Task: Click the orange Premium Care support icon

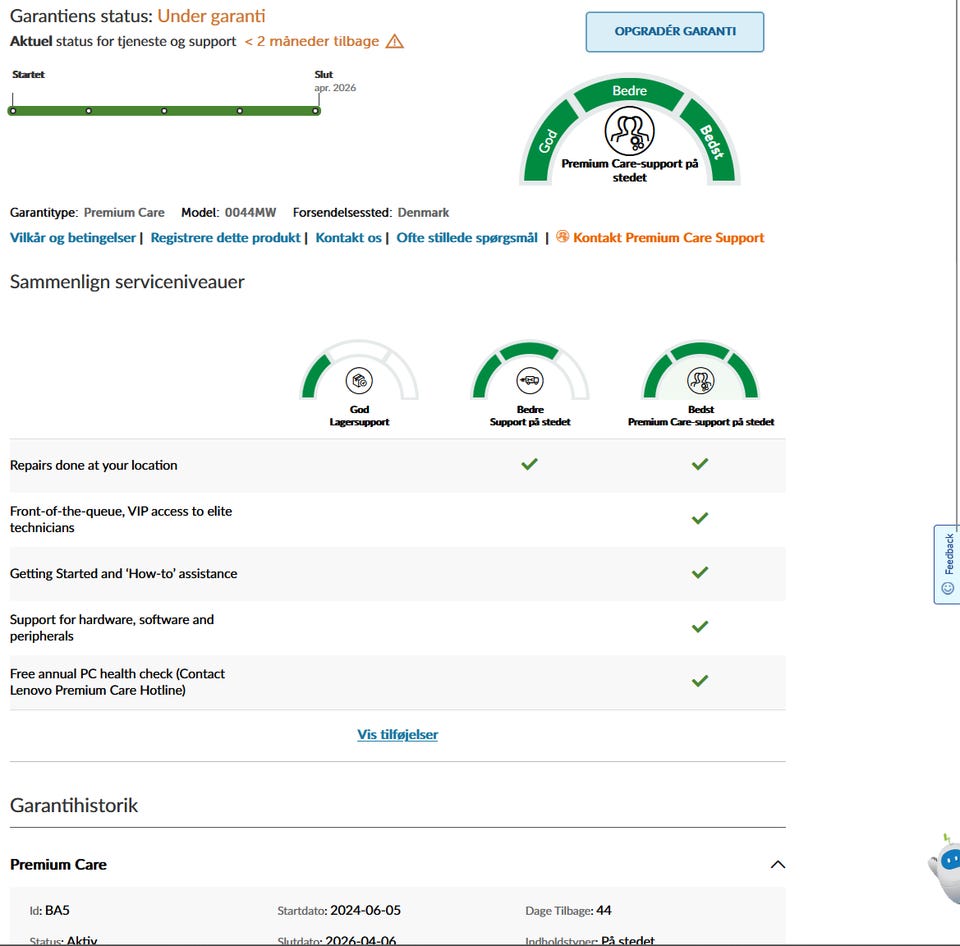Action: coord(563,236)
